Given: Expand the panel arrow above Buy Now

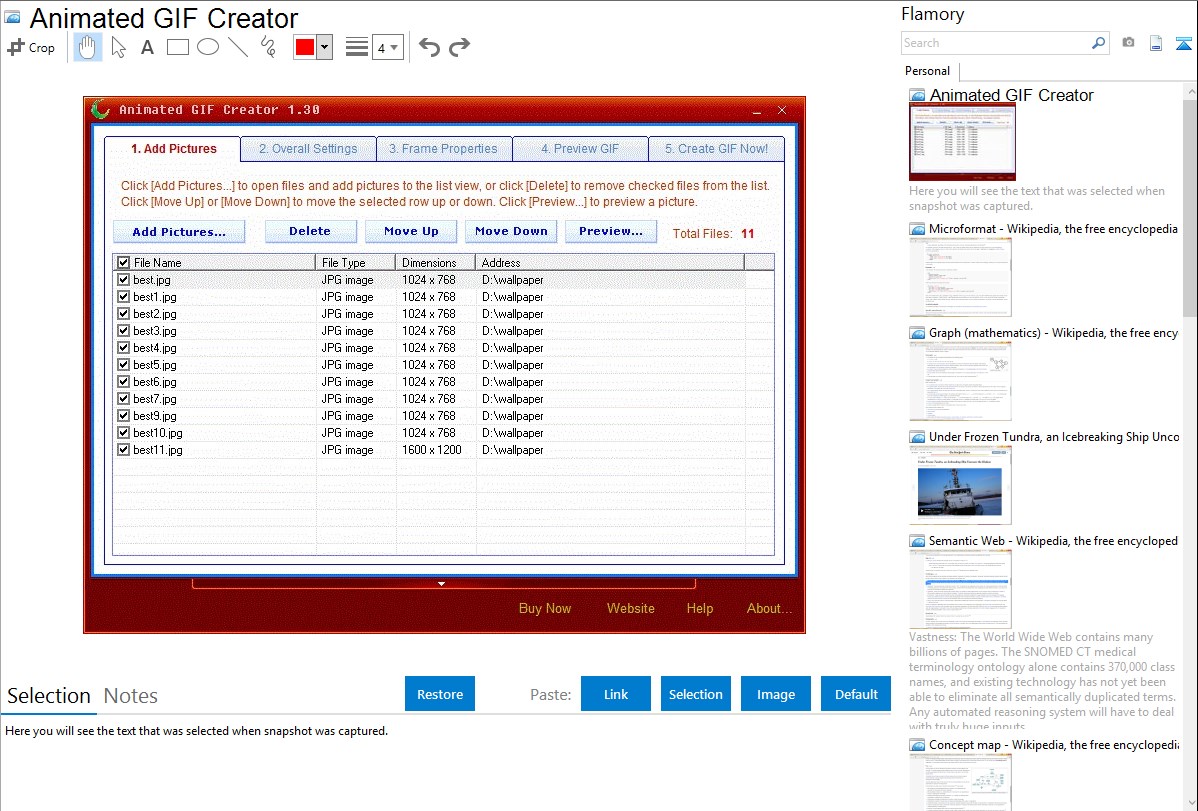Looking at the screenshot, I should click(x=441, y=584).
